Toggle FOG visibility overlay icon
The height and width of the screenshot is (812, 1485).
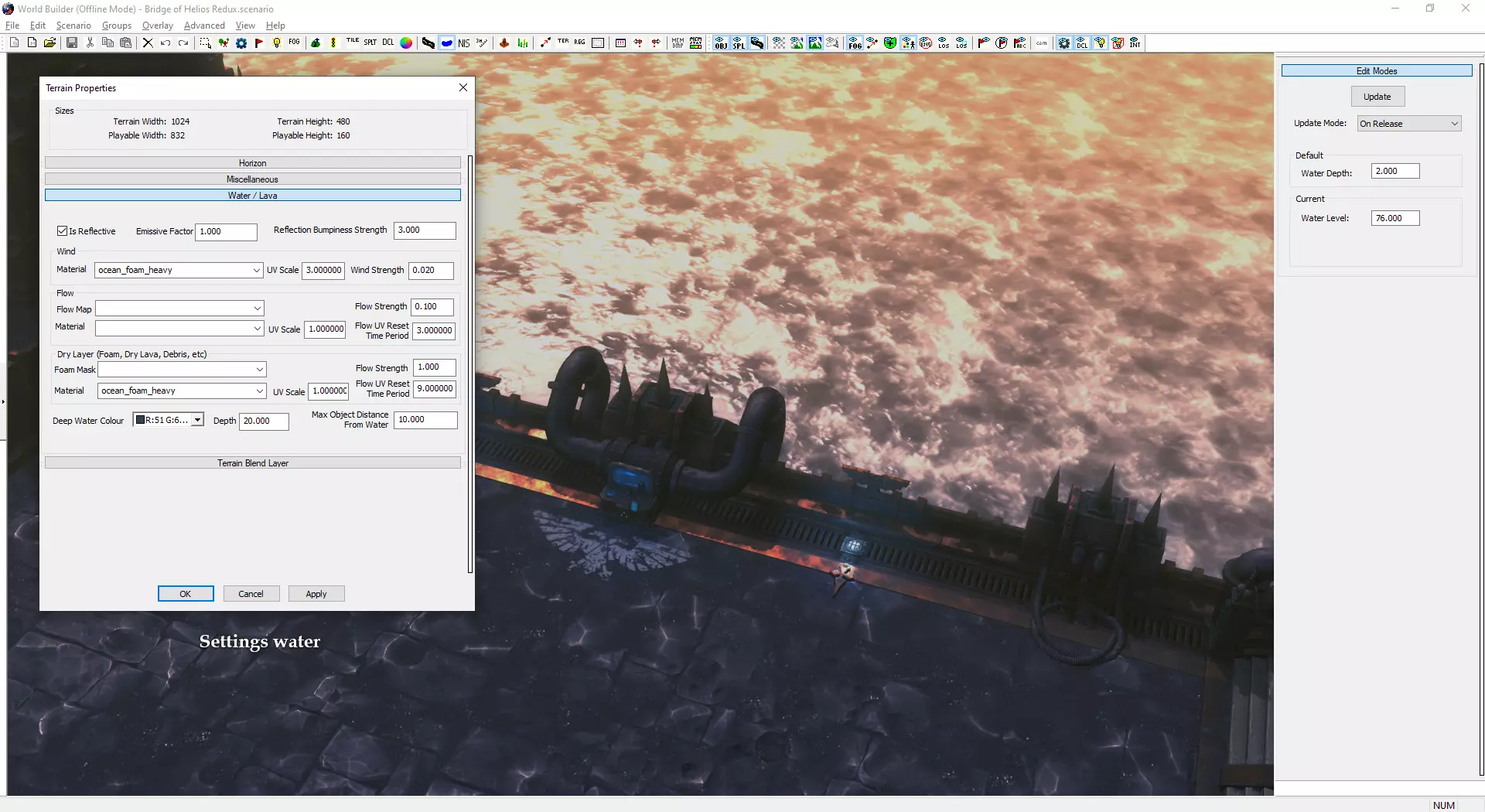tap(855, 43)
